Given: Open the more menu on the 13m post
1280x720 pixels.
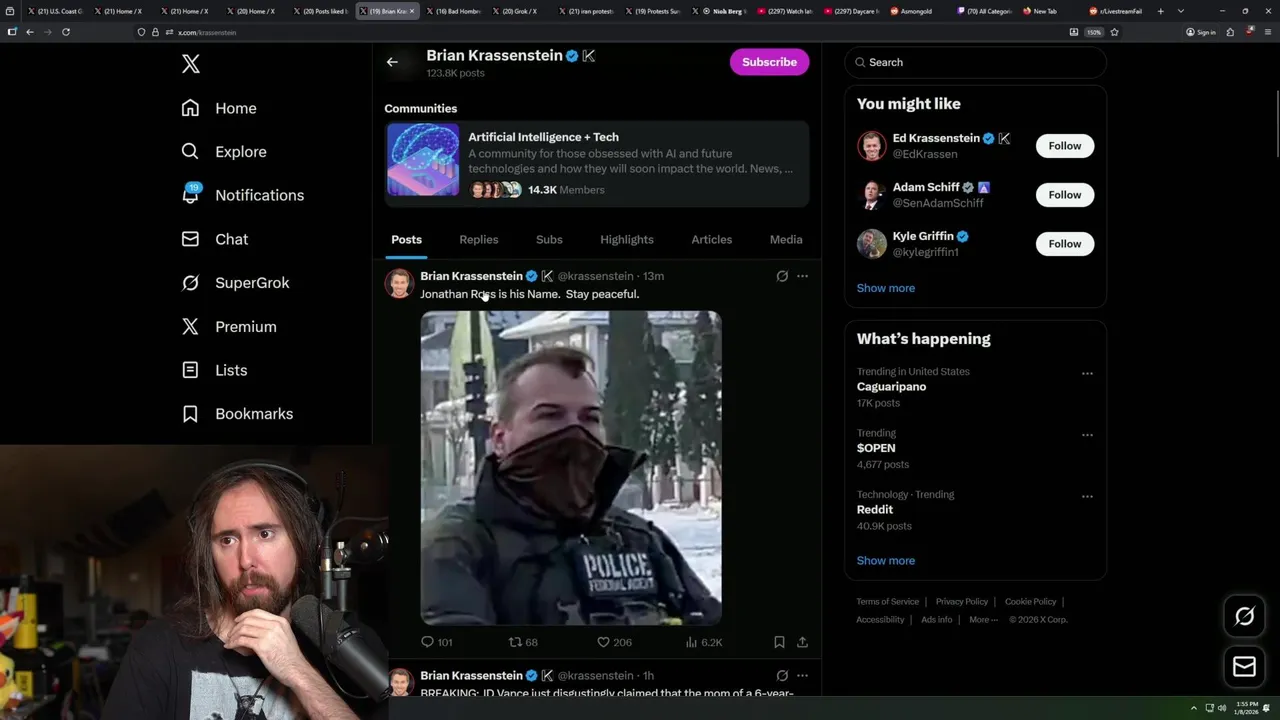Looking at the screenshot, I should (802, 276).
